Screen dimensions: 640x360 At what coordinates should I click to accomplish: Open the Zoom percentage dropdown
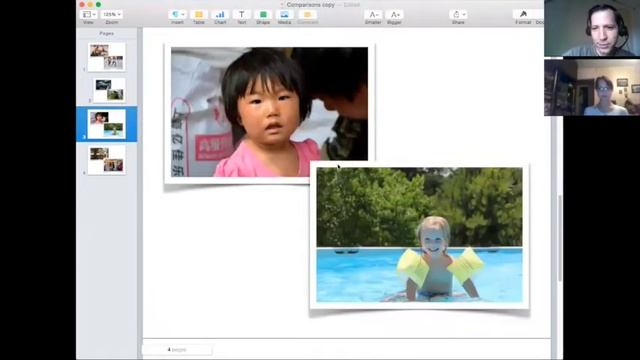point(112,15)
